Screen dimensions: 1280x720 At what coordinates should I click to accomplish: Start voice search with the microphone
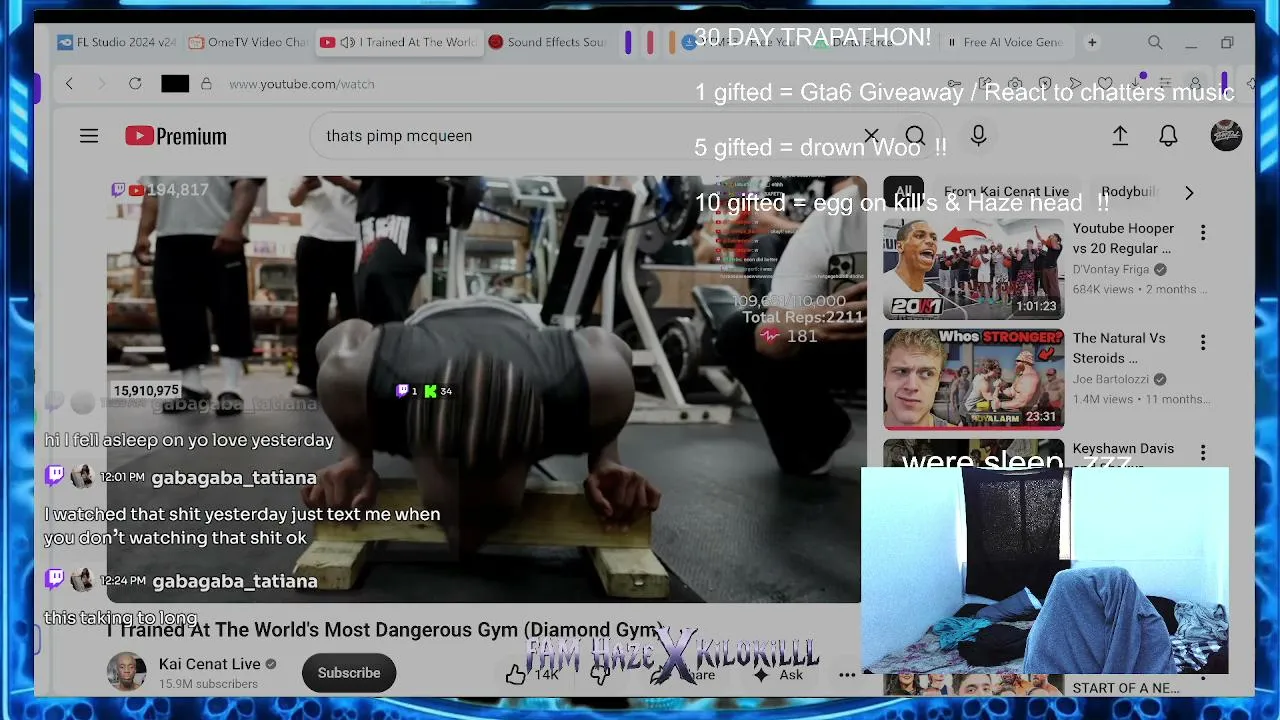978,136
